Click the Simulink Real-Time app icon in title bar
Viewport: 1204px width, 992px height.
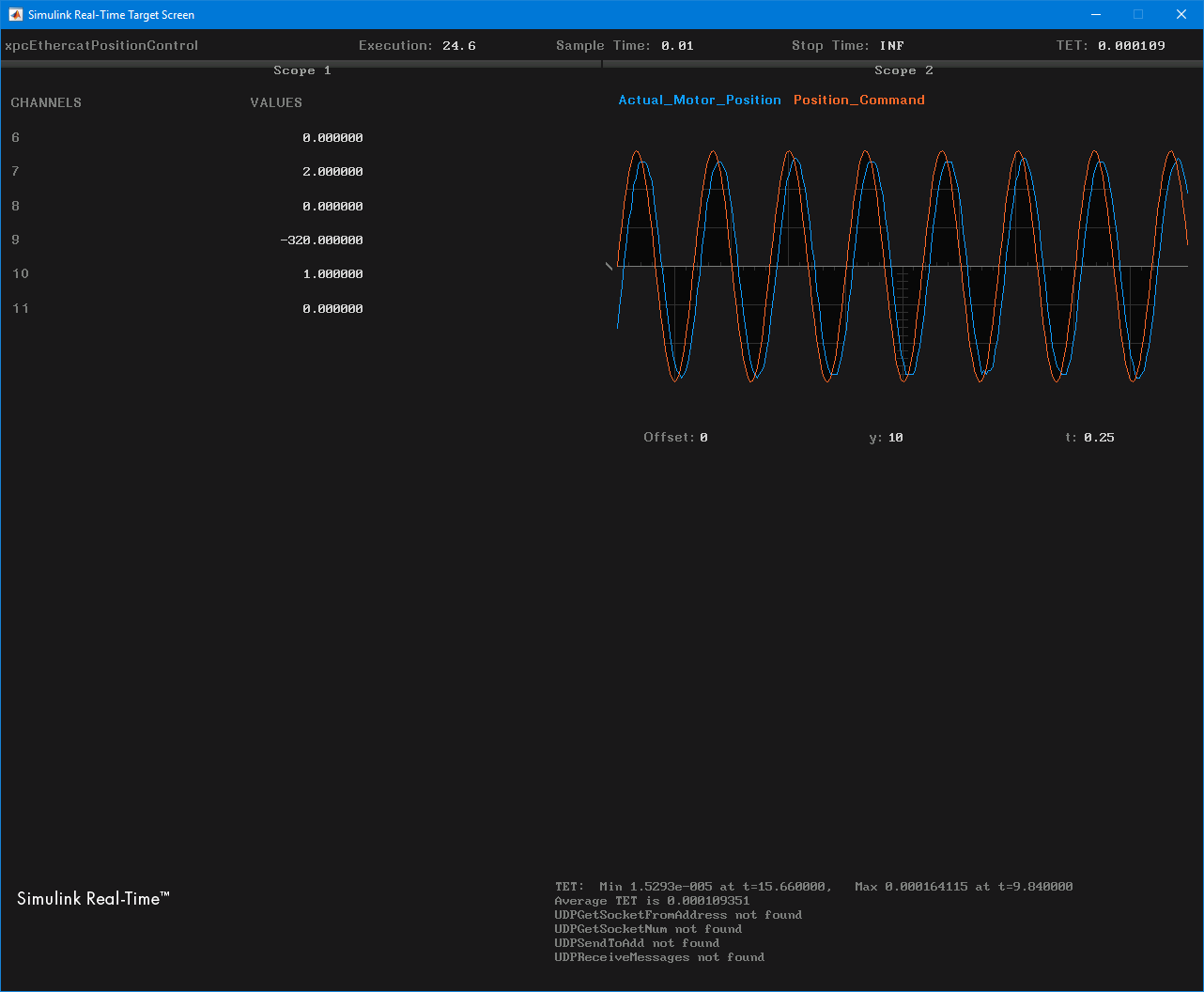tap(15, 15)
